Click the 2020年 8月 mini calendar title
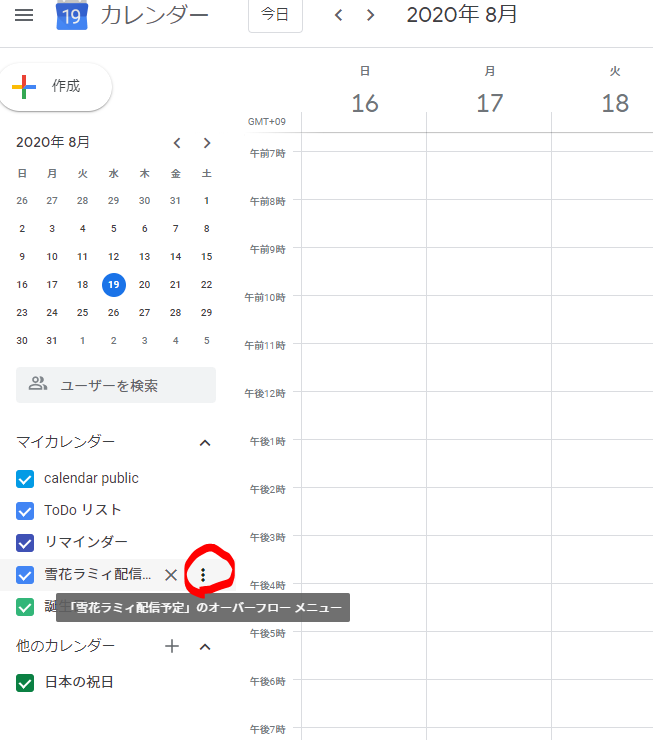This screenshot has width=653, height=740. [53, 142]
